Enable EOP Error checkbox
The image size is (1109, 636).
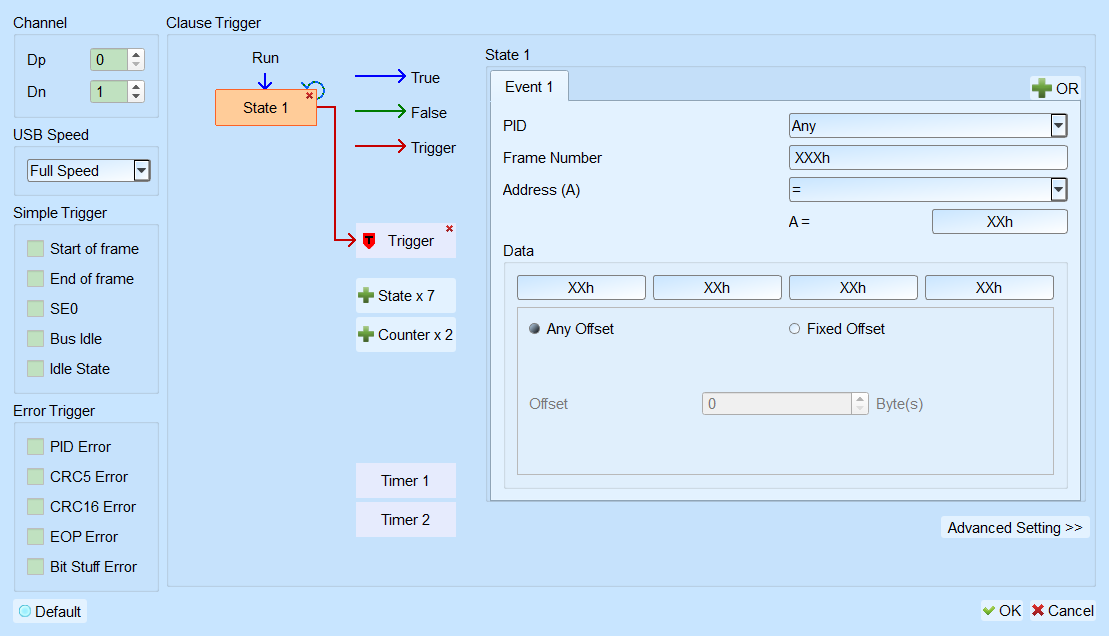tap(35, 537)
